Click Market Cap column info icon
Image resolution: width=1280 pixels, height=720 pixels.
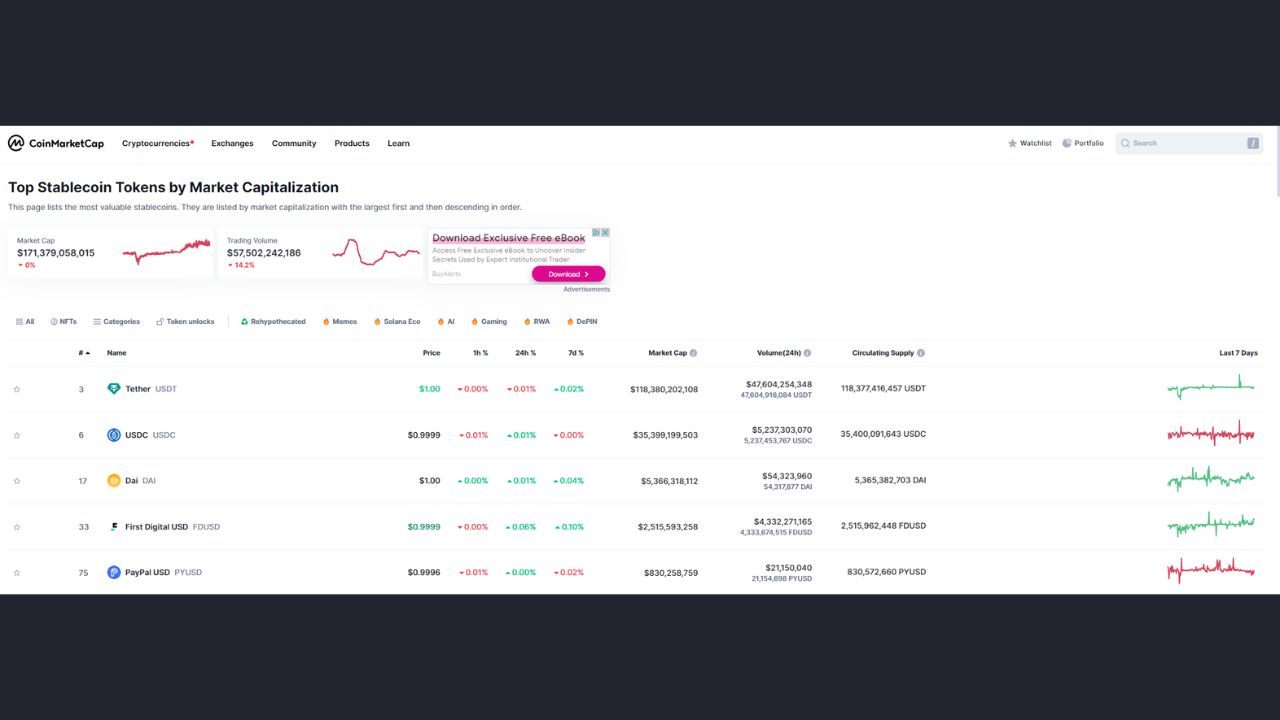(x=693, y=353)
